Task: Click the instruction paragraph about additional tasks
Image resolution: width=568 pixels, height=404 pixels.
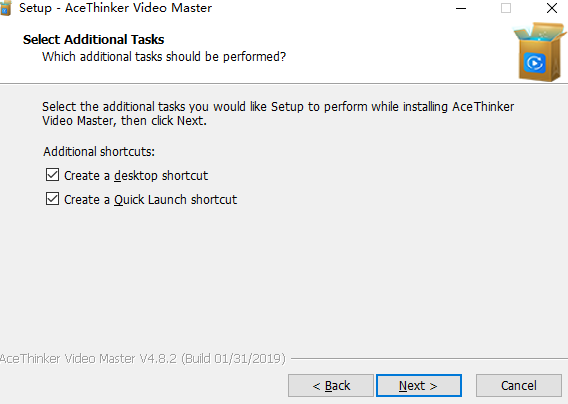Action: click(x=278, y=113)
